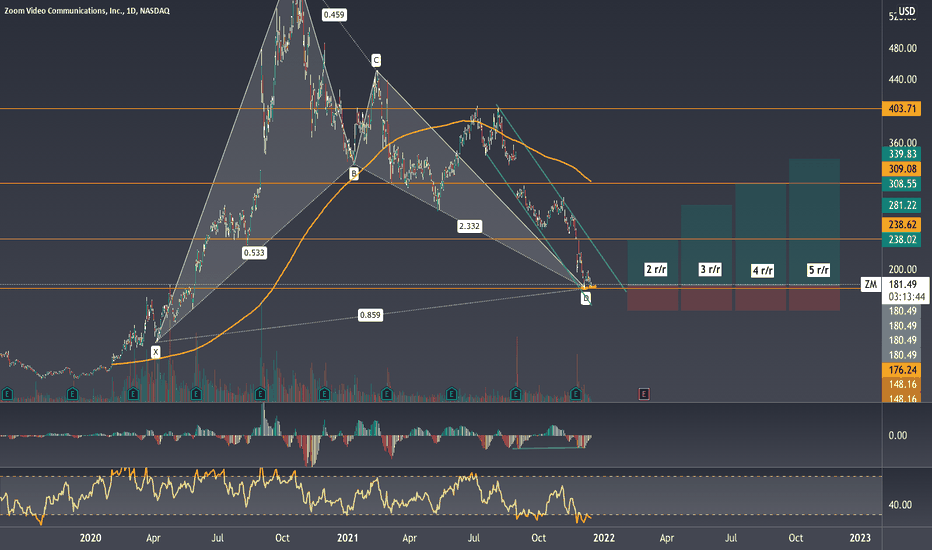This screenshot has width=932, height=550.
Task: Click the 480.00 price scale value
Action: tap(902, 48)
